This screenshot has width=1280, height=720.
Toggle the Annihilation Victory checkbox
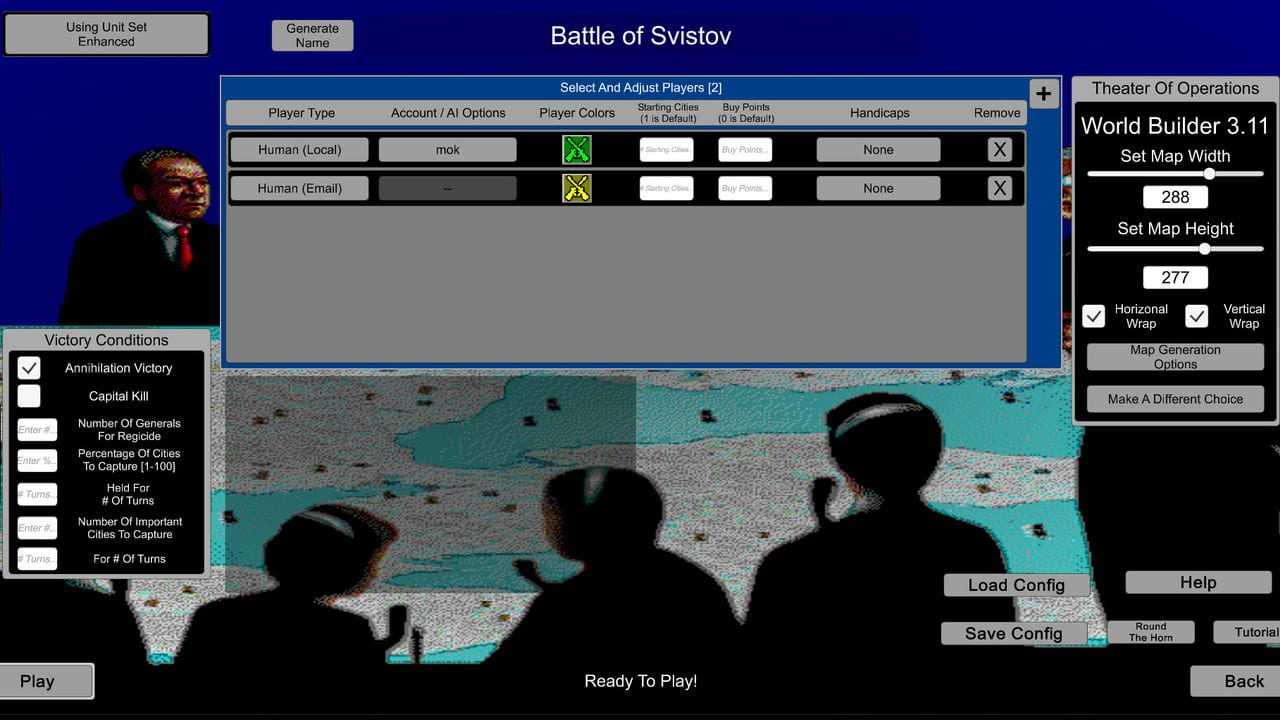pos(29,368)
